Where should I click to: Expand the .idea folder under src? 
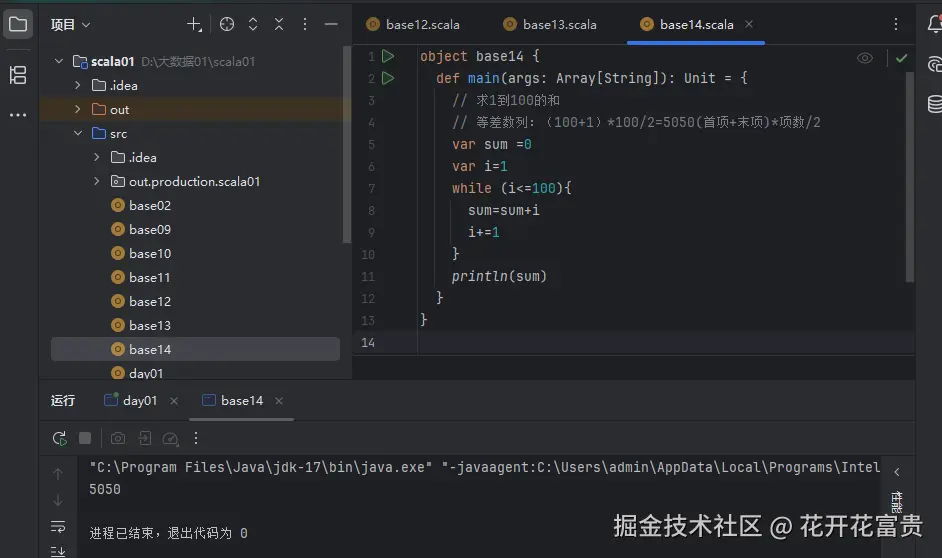[97, 157]
